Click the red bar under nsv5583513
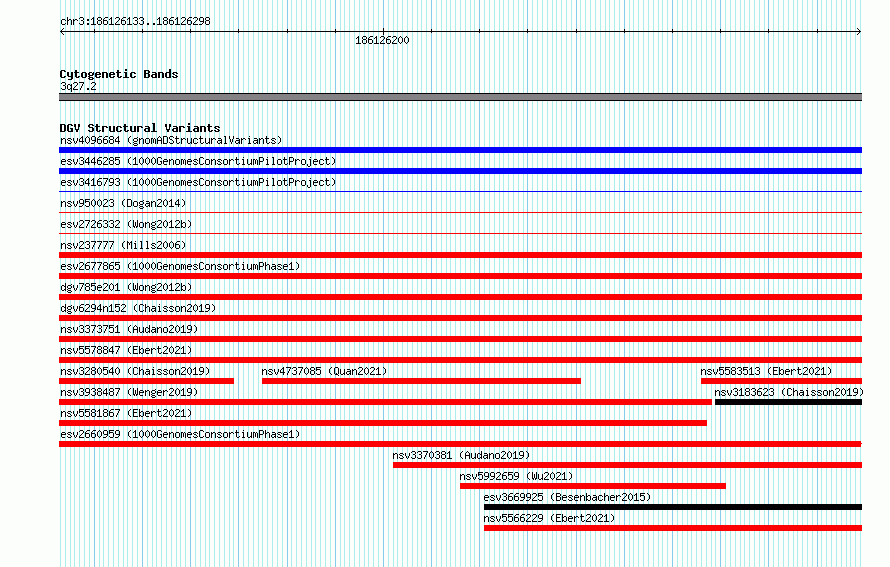 [x=782, y=381]
